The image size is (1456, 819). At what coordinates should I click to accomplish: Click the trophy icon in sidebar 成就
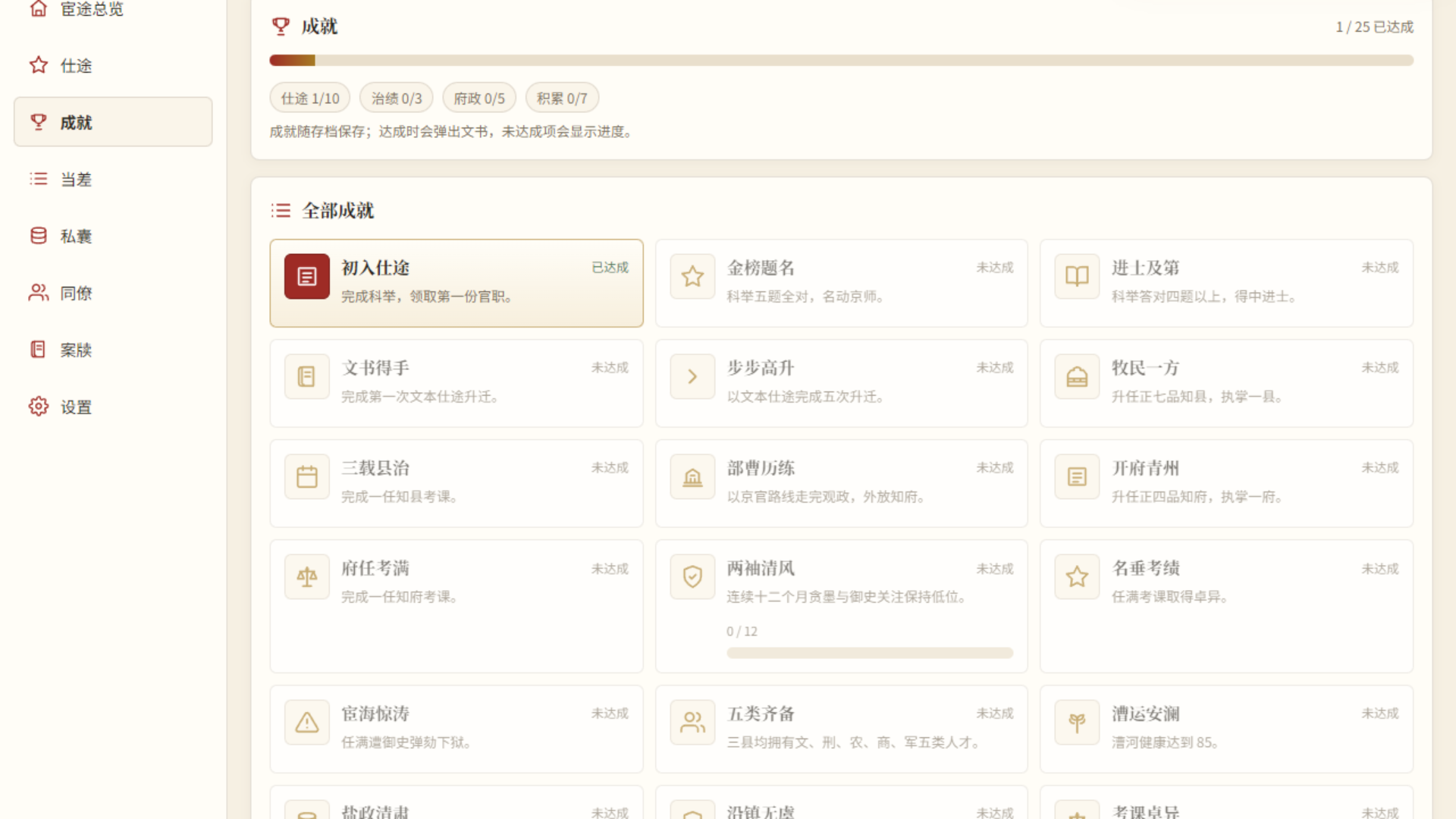tap(39, 122)
